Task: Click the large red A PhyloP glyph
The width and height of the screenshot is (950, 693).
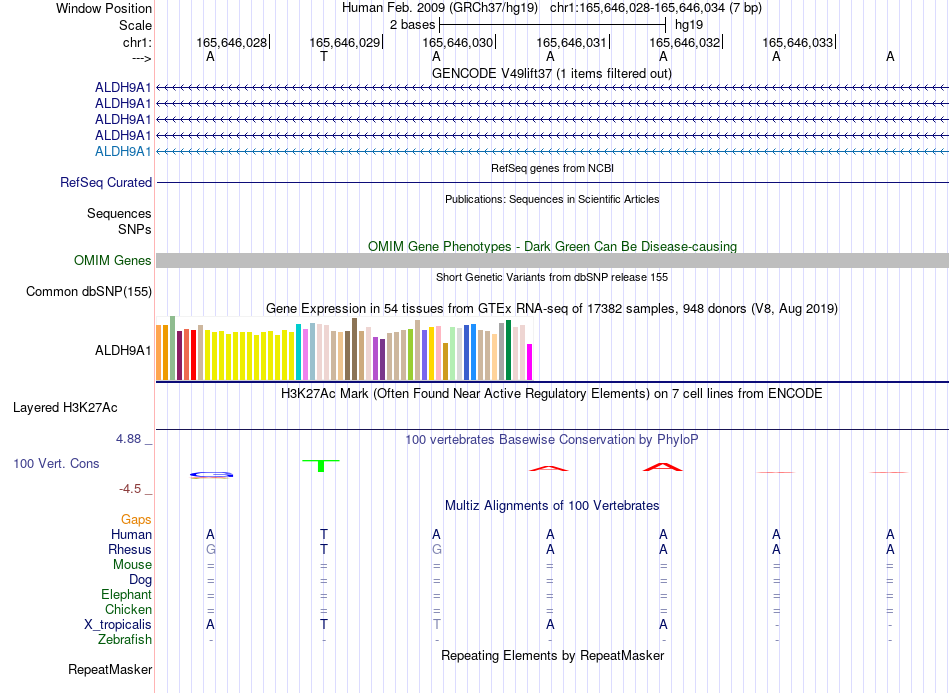Action: tap(662, 467)
